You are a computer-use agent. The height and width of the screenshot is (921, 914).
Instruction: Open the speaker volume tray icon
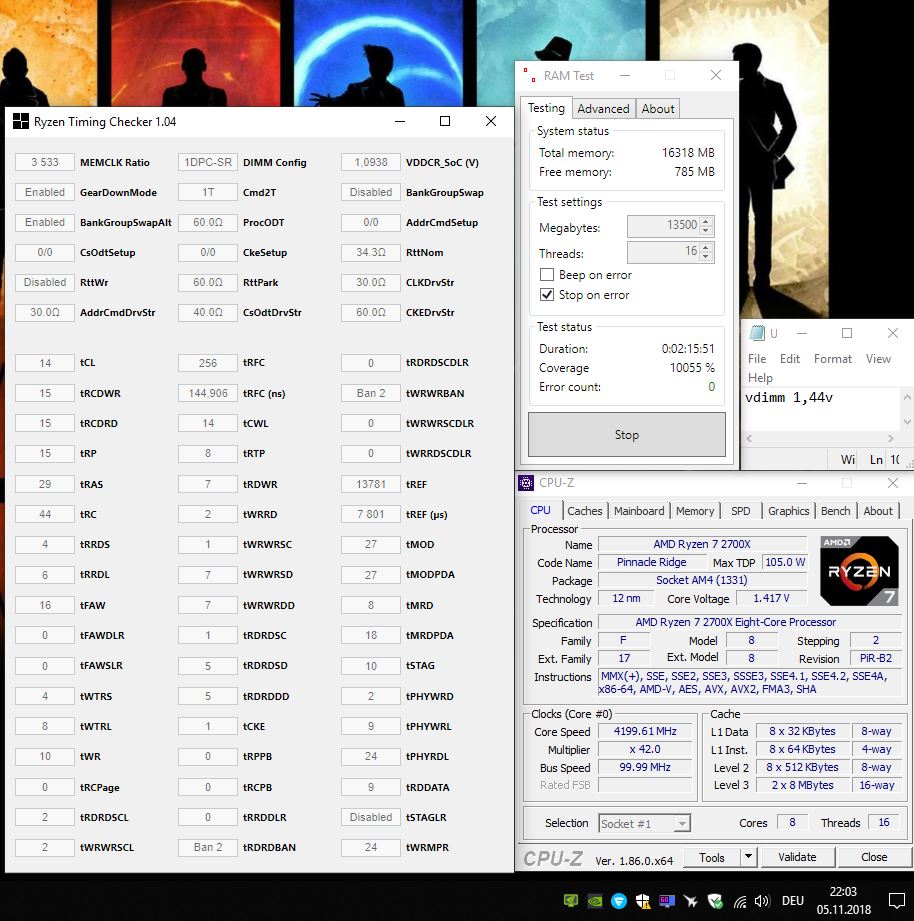pos(762,900)
